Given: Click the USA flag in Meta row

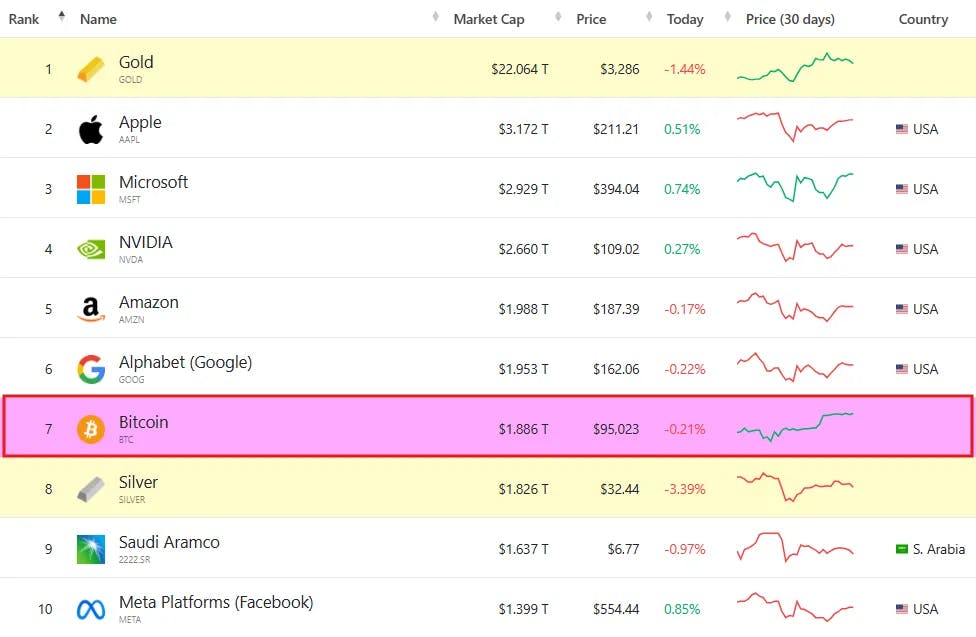Looking at the screenshot, I should [x=902, y=609].
